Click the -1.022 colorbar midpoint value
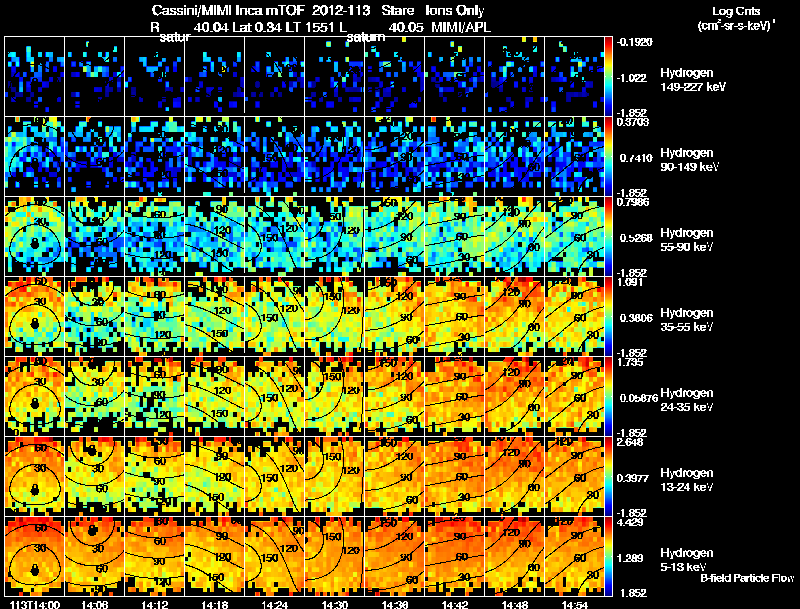This screenshot has height=609, width=800. [x=632, y=78]
